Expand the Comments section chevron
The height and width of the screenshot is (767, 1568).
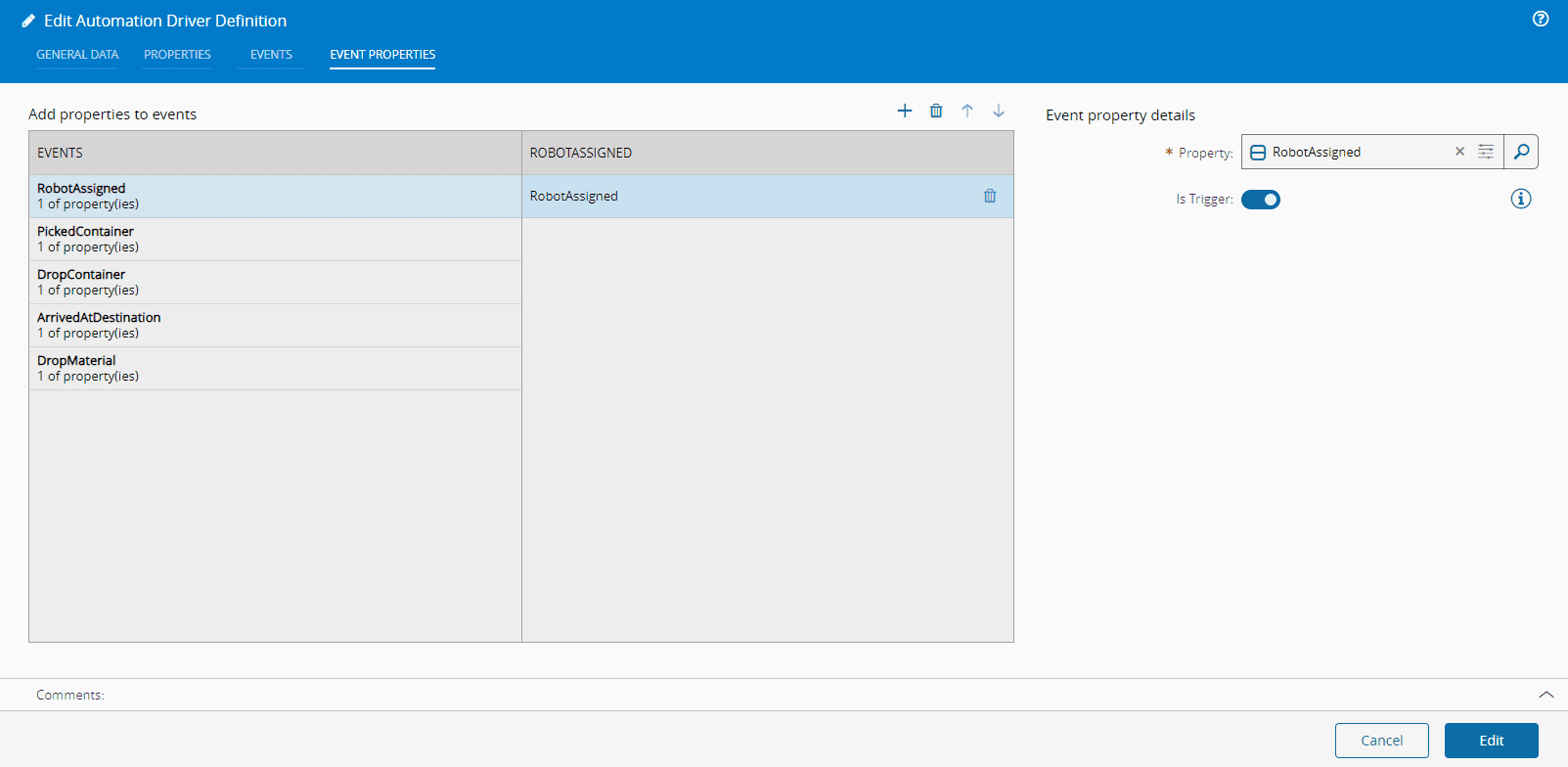pyautogui.click(x=1546, y=695)
